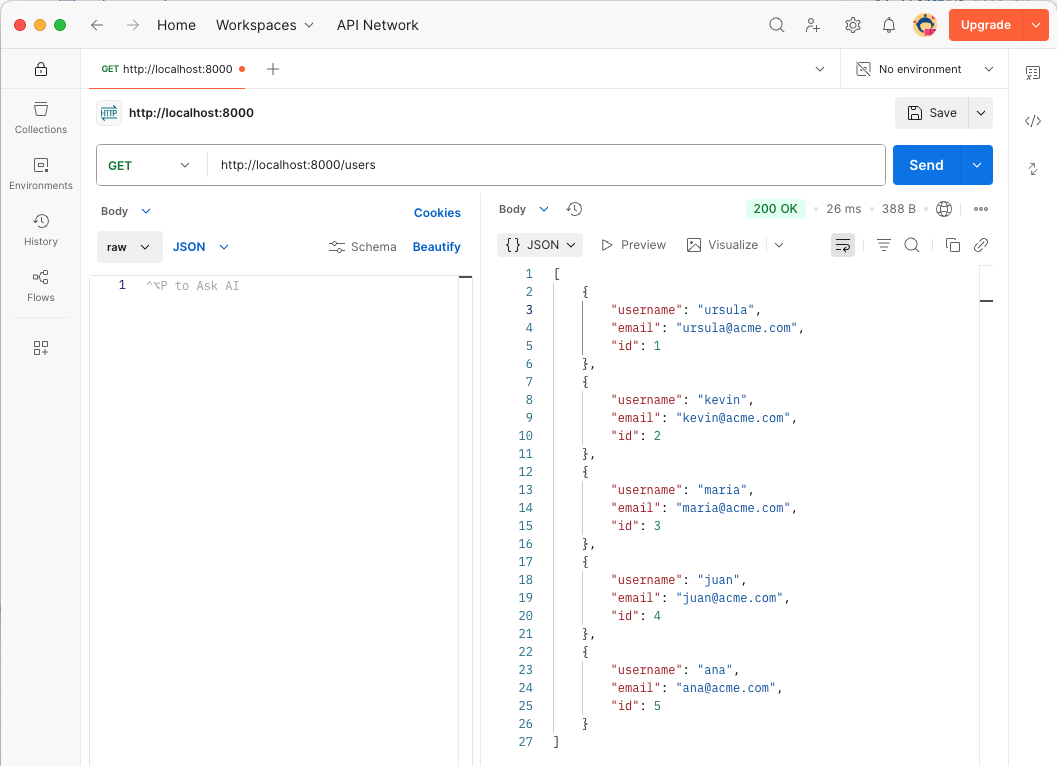This screenshot has height=766, width=1057.
Task: Click the Schema button
Action: 363,247
